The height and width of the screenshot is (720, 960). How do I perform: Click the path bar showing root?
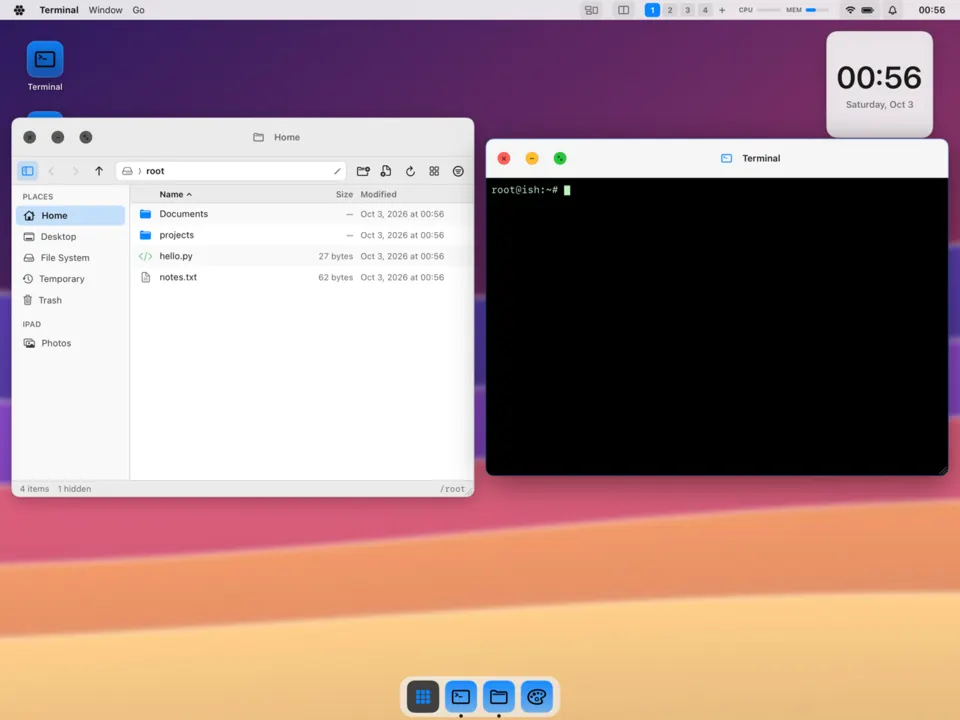pyautogui.click(x=231, y=171)
